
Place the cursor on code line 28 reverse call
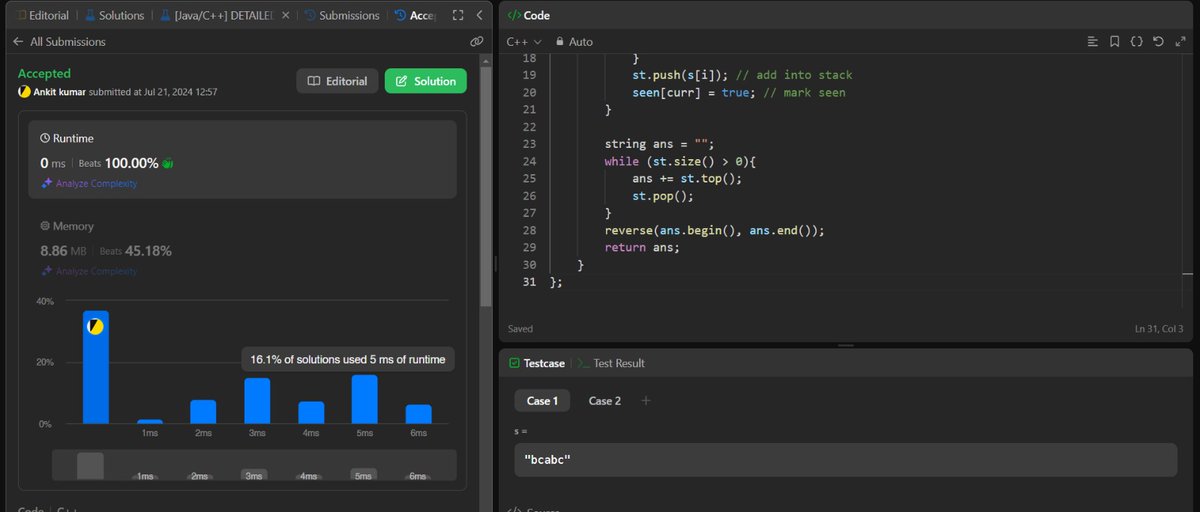pos(714,230)
